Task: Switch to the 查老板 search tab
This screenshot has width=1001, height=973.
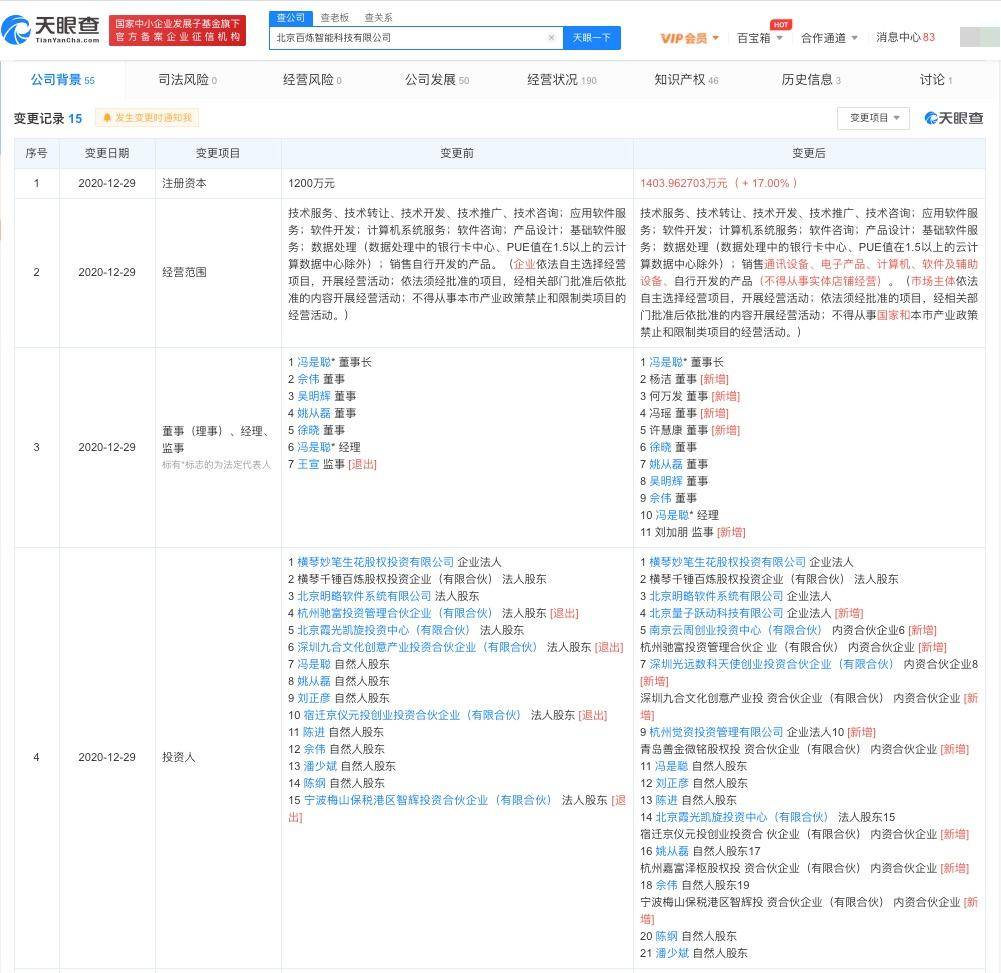Action: 335,18
